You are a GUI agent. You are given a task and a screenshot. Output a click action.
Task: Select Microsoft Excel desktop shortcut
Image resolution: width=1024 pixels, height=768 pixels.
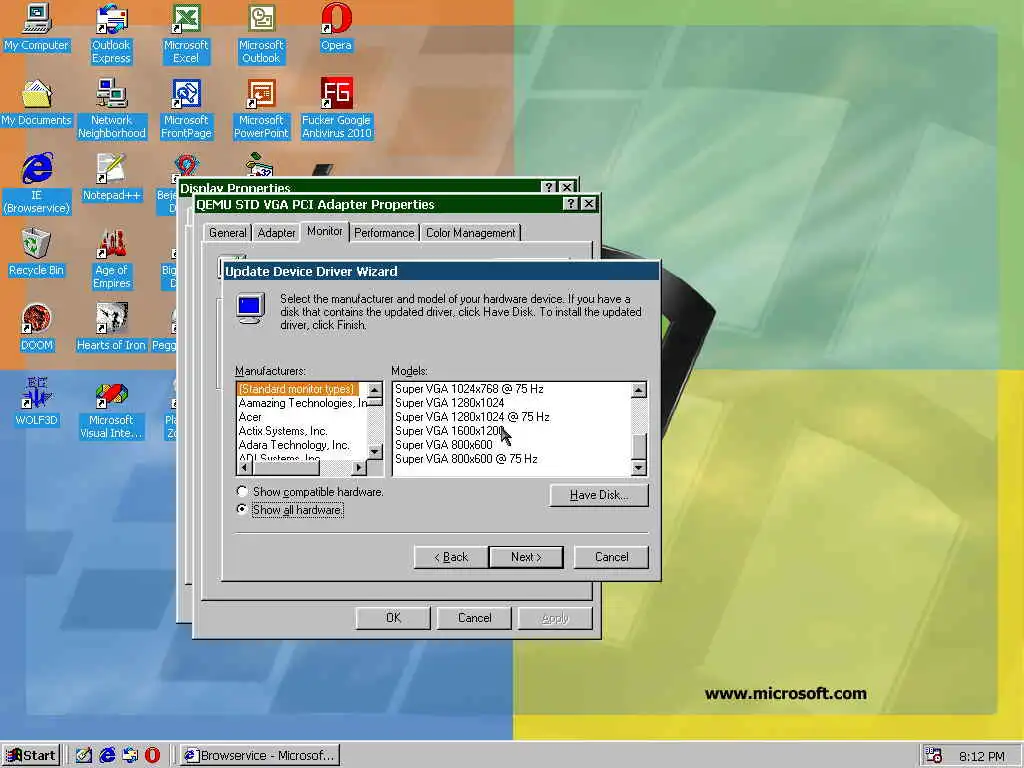tap(186, 34)
